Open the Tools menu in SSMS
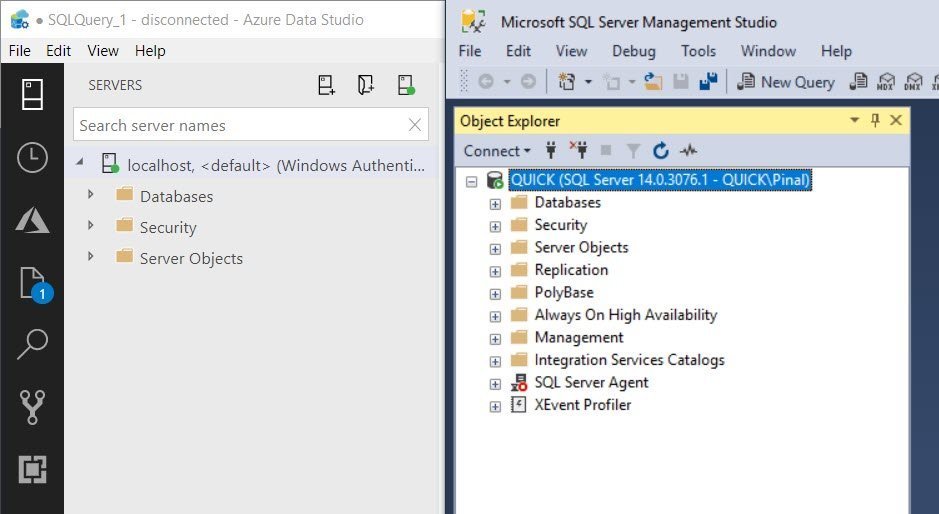 (698, 51)
